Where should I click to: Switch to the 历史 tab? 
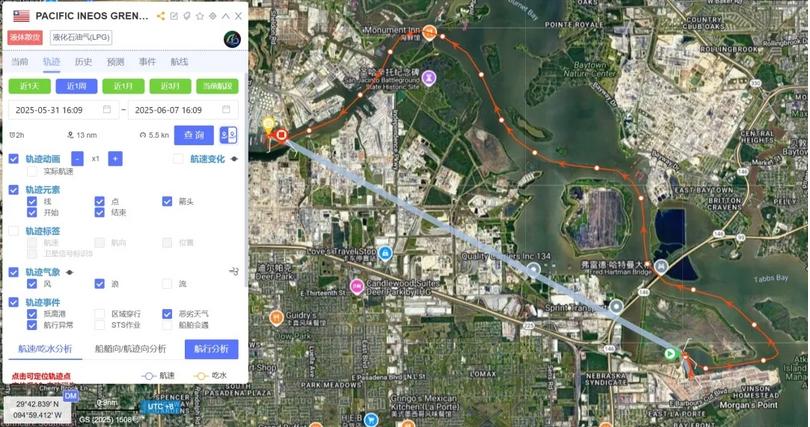pos(83,61)
